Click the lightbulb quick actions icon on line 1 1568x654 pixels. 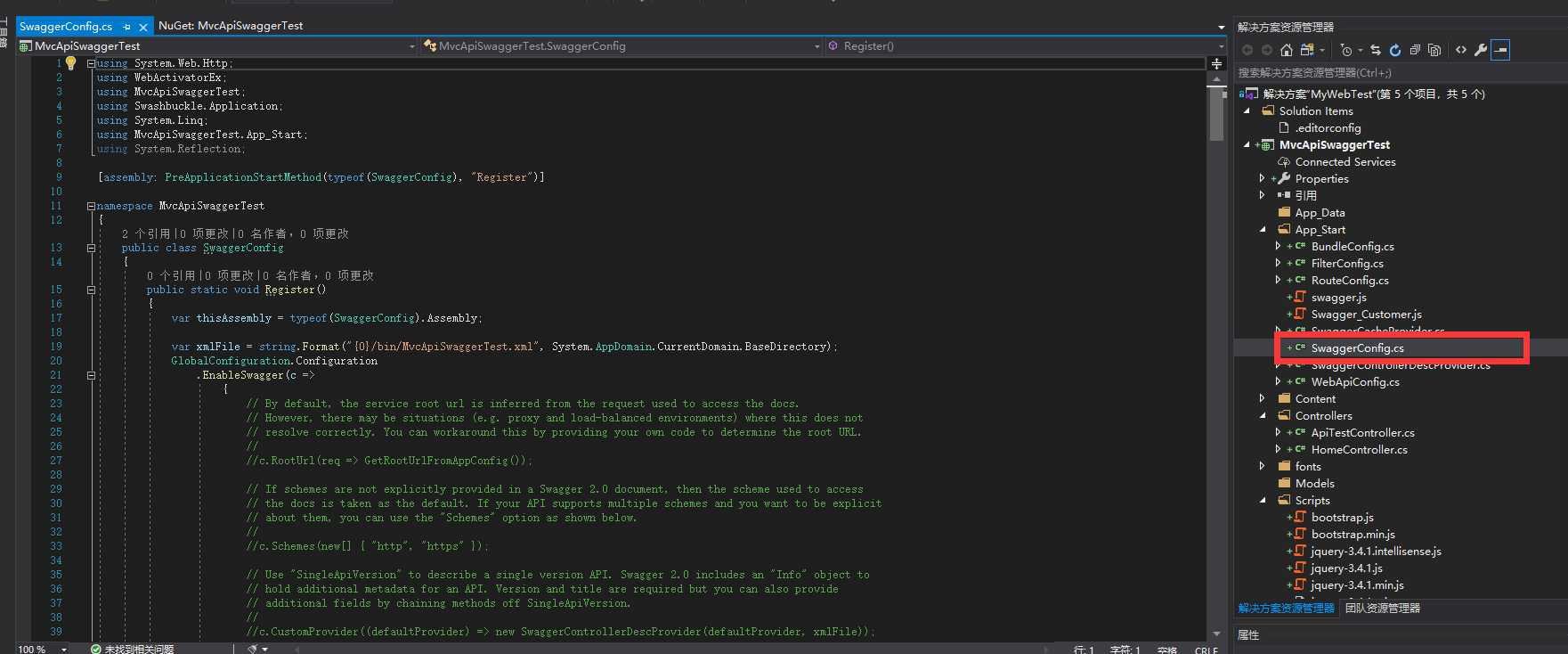[71, 63]
